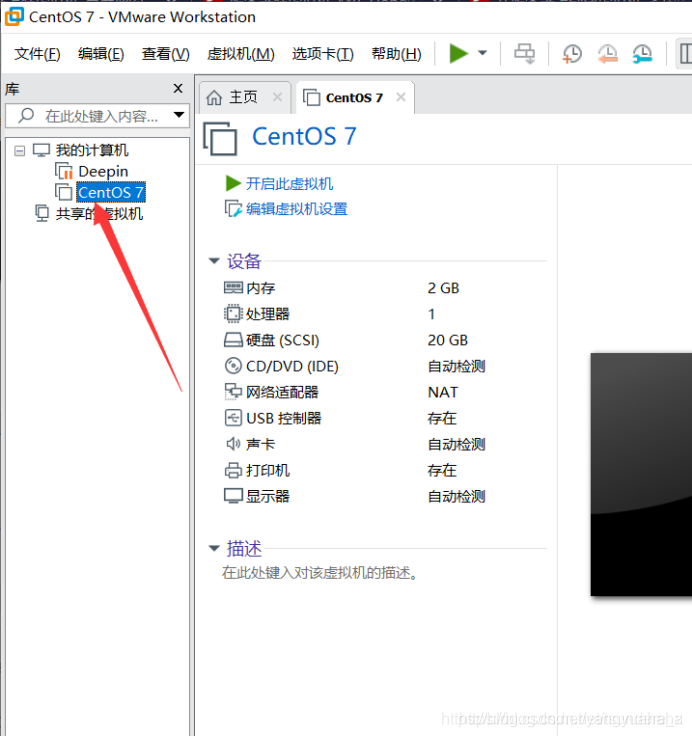The height and width of the screenshot is (737, 692).
Task: Close the 主页 tab
Action: (x=277, y=97)
